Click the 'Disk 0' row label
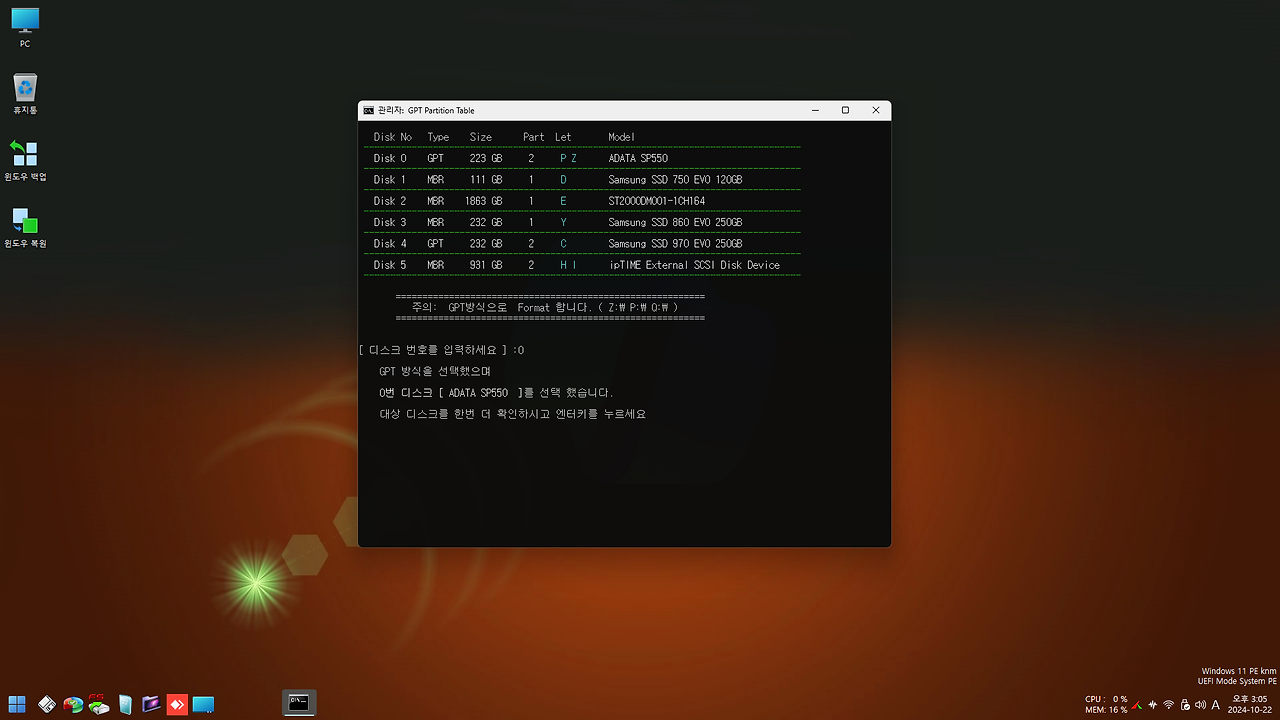This screenshot has width=1280, height=720. coord(390,158)
